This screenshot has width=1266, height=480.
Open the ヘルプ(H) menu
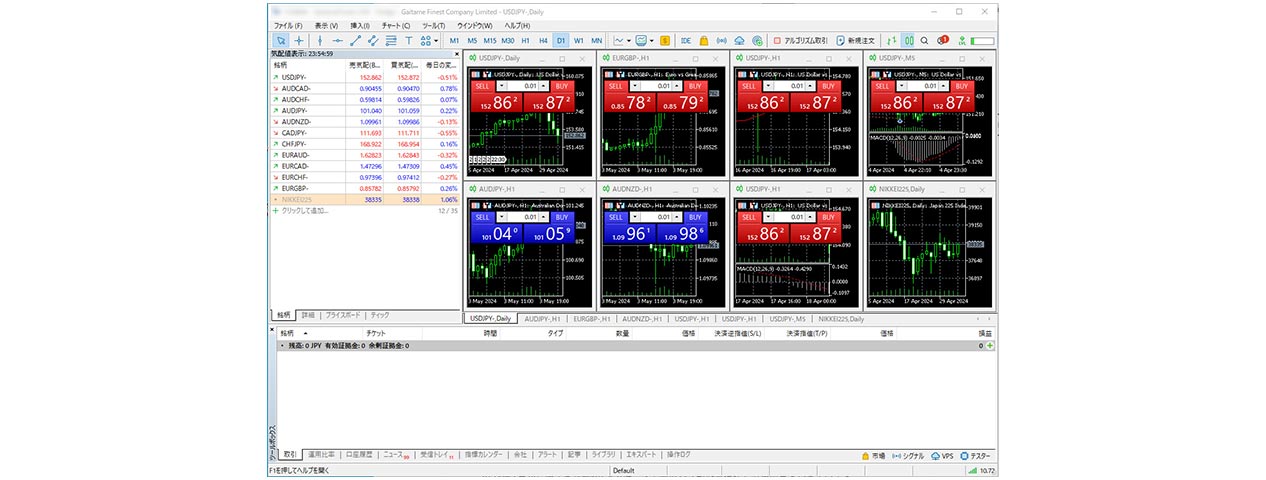[518, 24]
